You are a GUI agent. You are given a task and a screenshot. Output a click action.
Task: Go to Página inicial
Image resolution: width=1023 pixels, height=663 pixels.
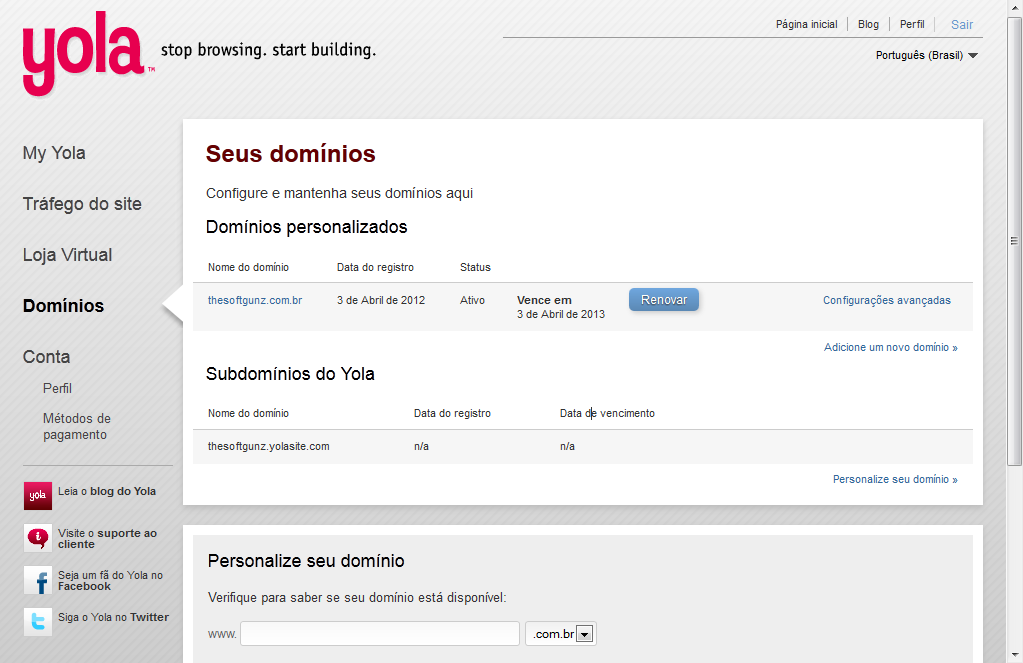tap(806, 24)
